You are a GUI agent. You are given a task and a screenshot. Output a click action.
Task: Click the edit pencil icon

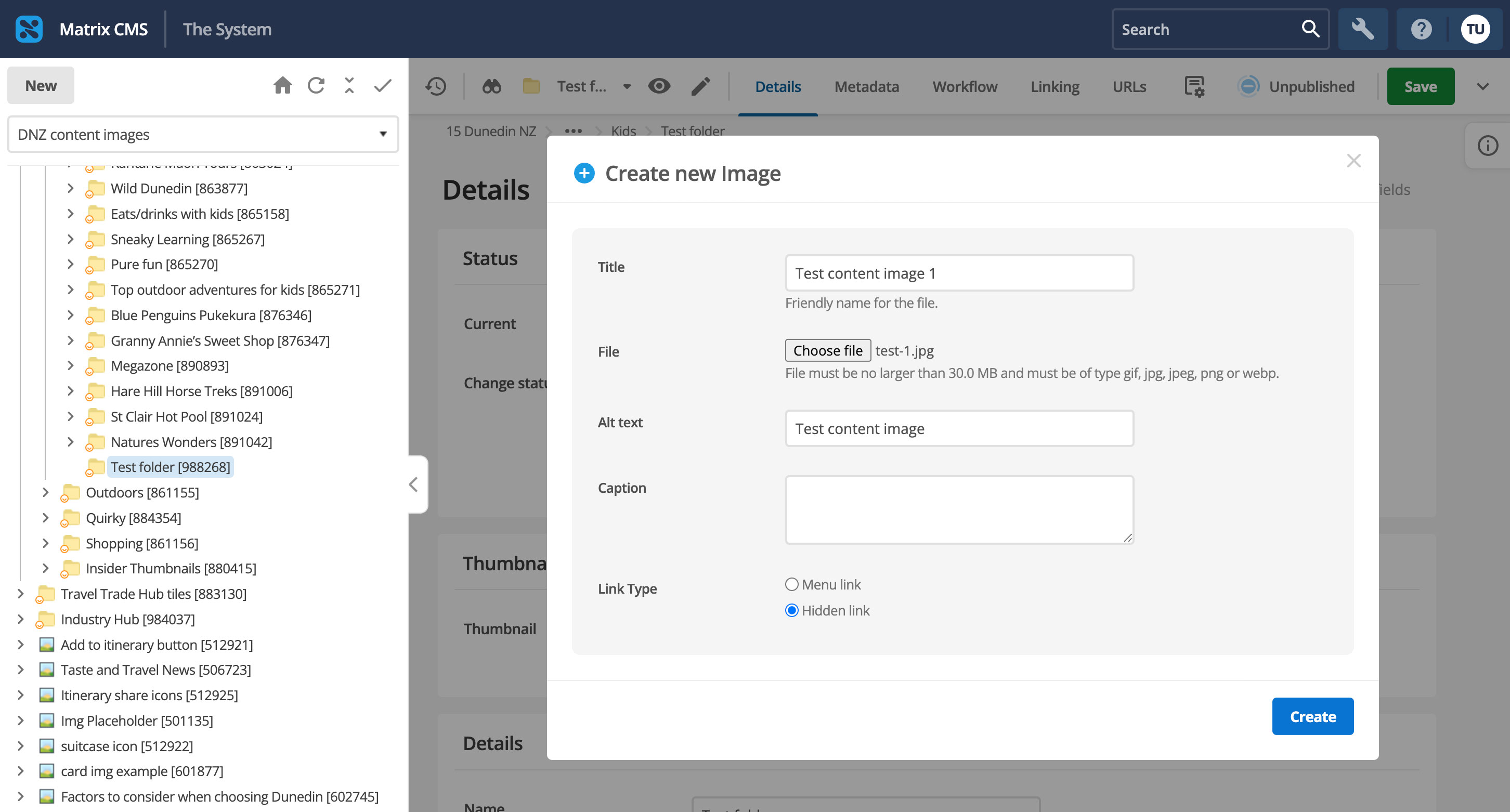(700, 87)
